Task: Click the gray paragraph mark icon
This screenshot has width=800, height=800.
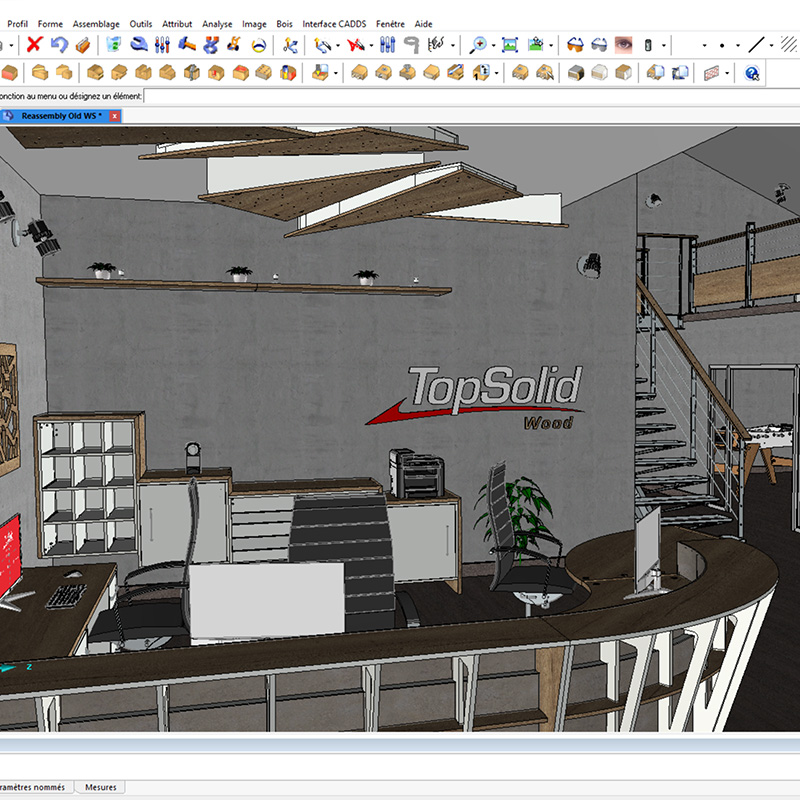Action: [411, 45]
